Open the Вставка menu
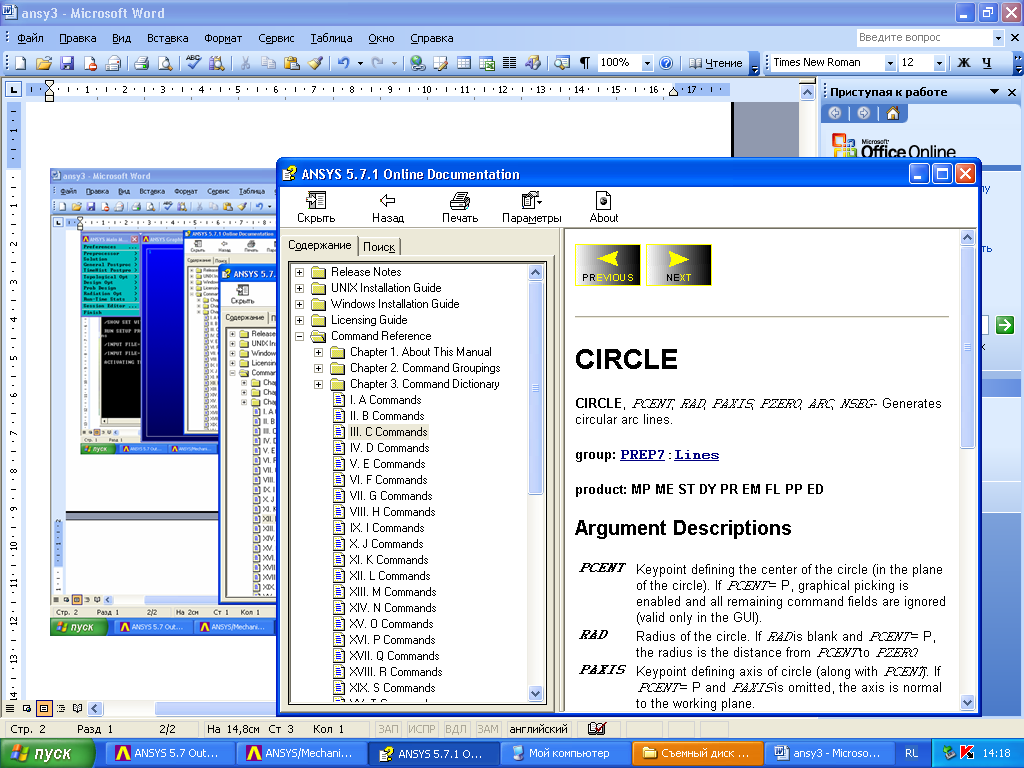Image resolution: width=1024 pixels, height=768 pixels. (x=167, y=38)
